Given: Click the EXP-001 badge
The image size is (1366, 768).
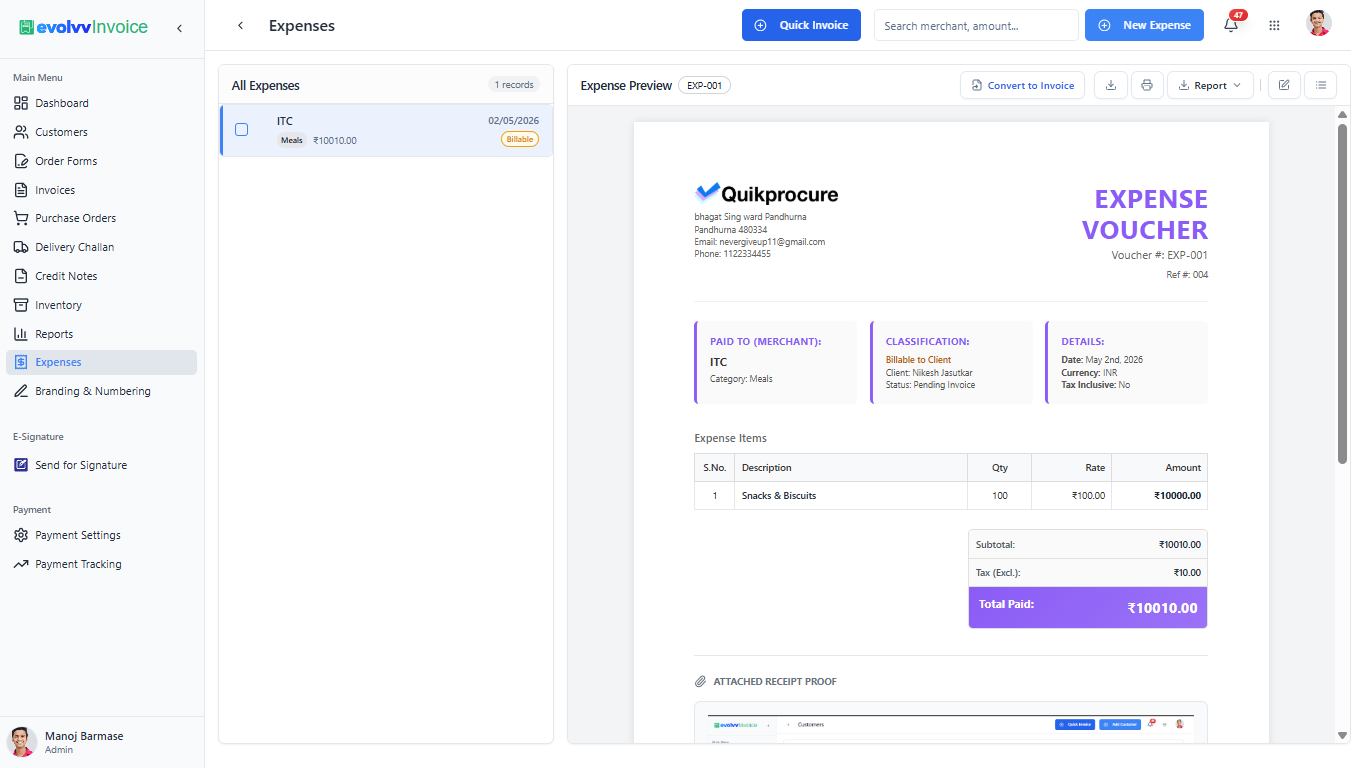Looking at the screenshot, I should click(704, 85).
